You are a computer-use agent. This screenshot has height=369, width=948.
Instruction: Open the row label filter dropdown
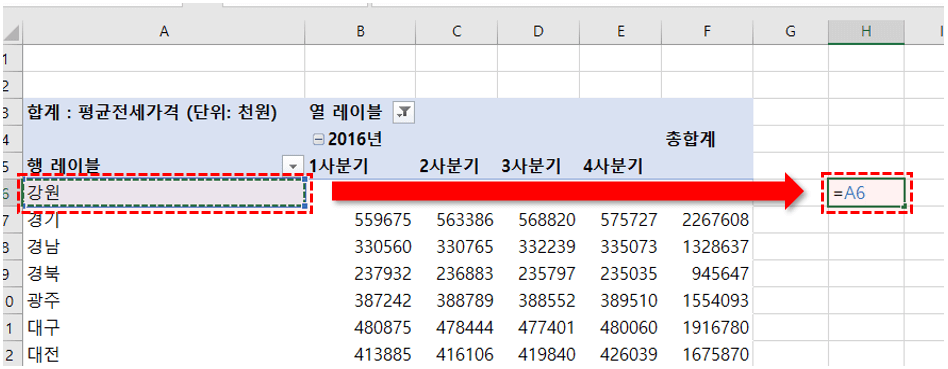(x=293, y=165)
